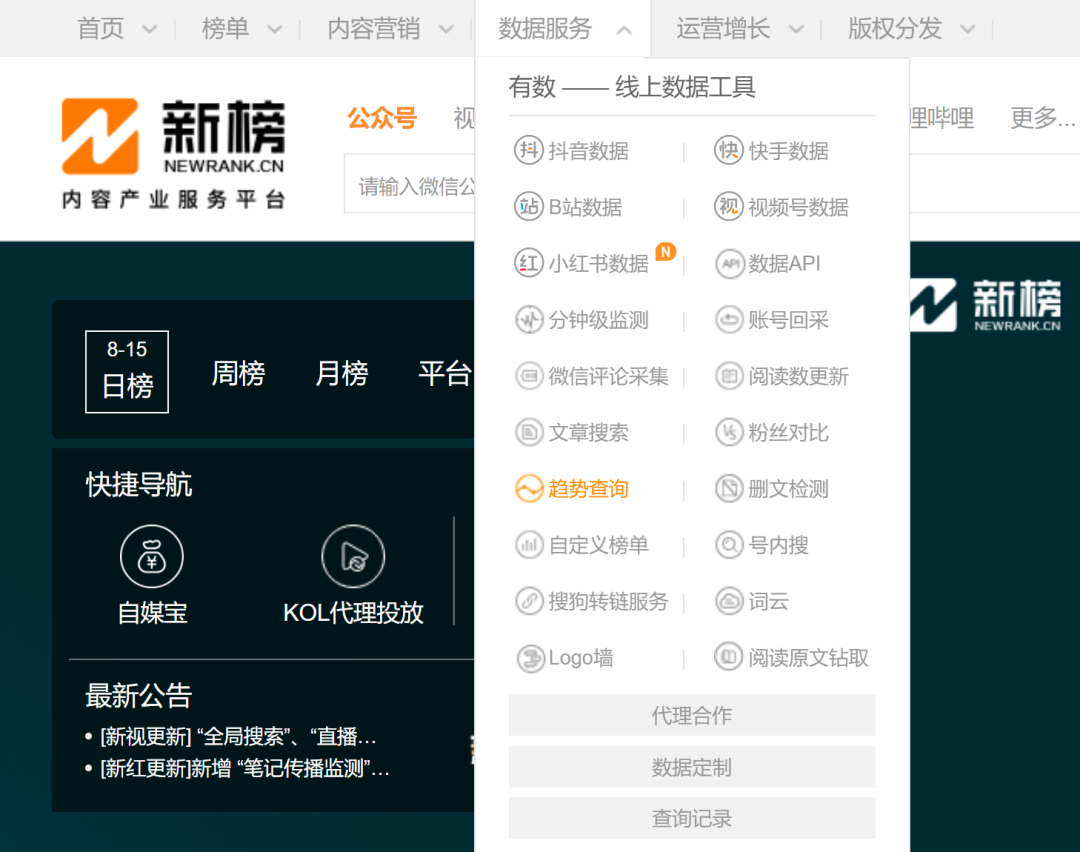The width and height of the screenshot is (1080, 852).
Task: Click the 快手数据 icon
Action: (729, 150)
